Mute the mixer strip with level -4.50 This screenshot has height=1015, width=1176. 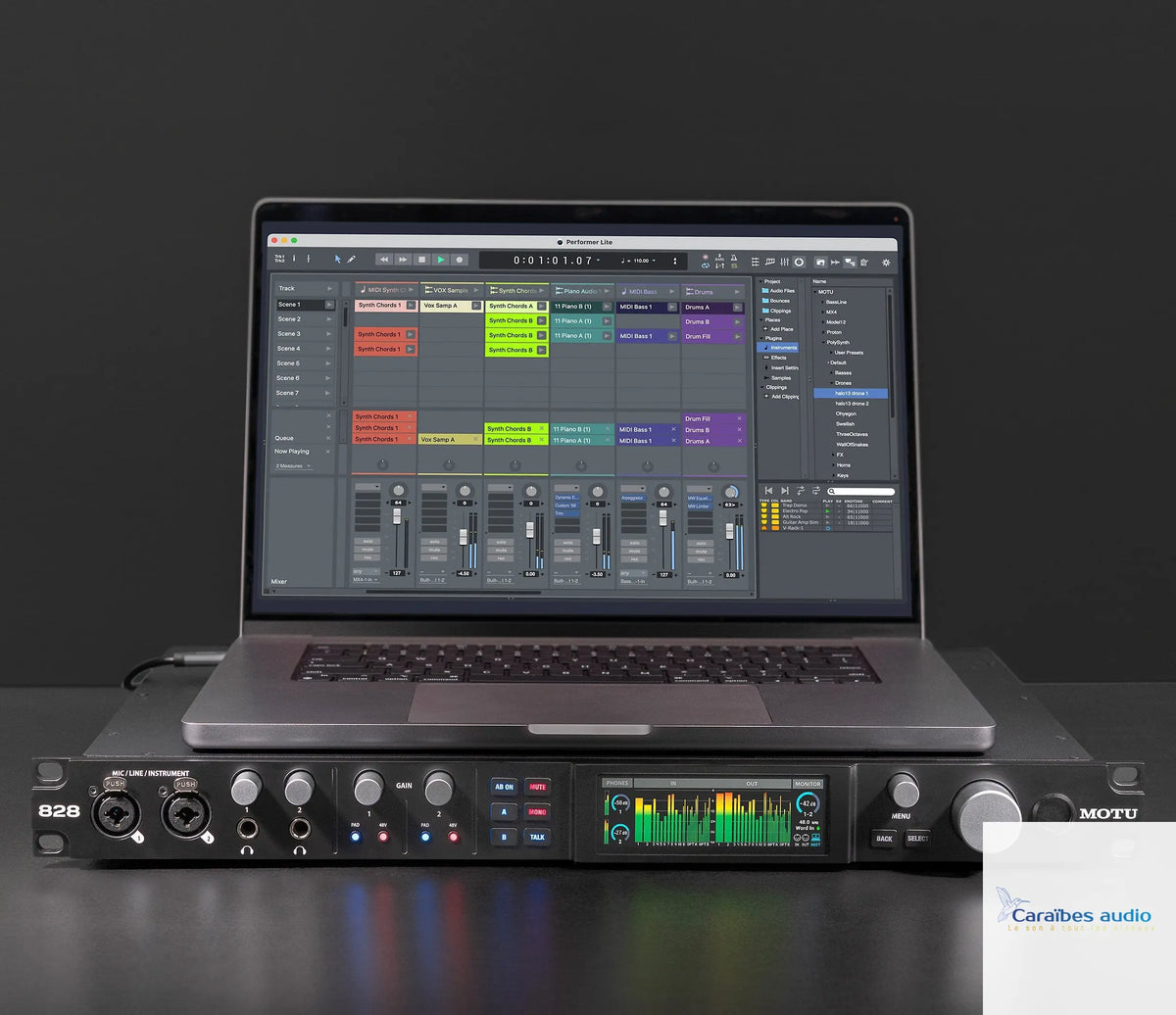434,550
